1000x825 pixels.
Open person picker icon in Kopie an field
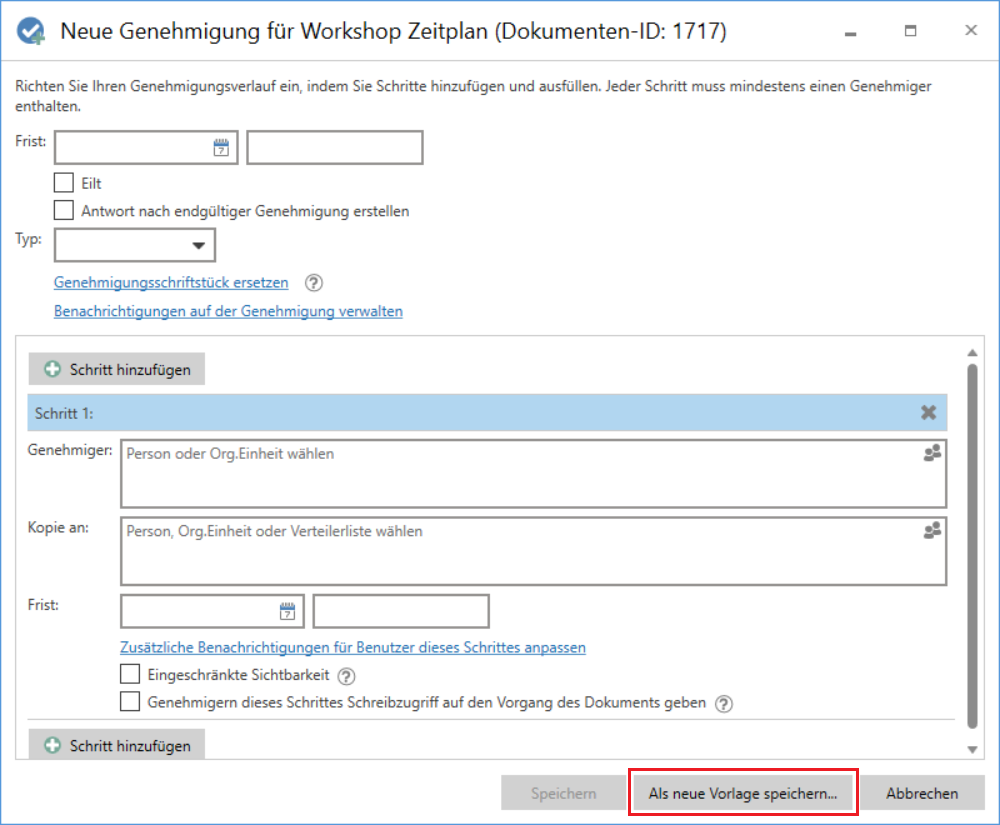[x=932, y=530]
